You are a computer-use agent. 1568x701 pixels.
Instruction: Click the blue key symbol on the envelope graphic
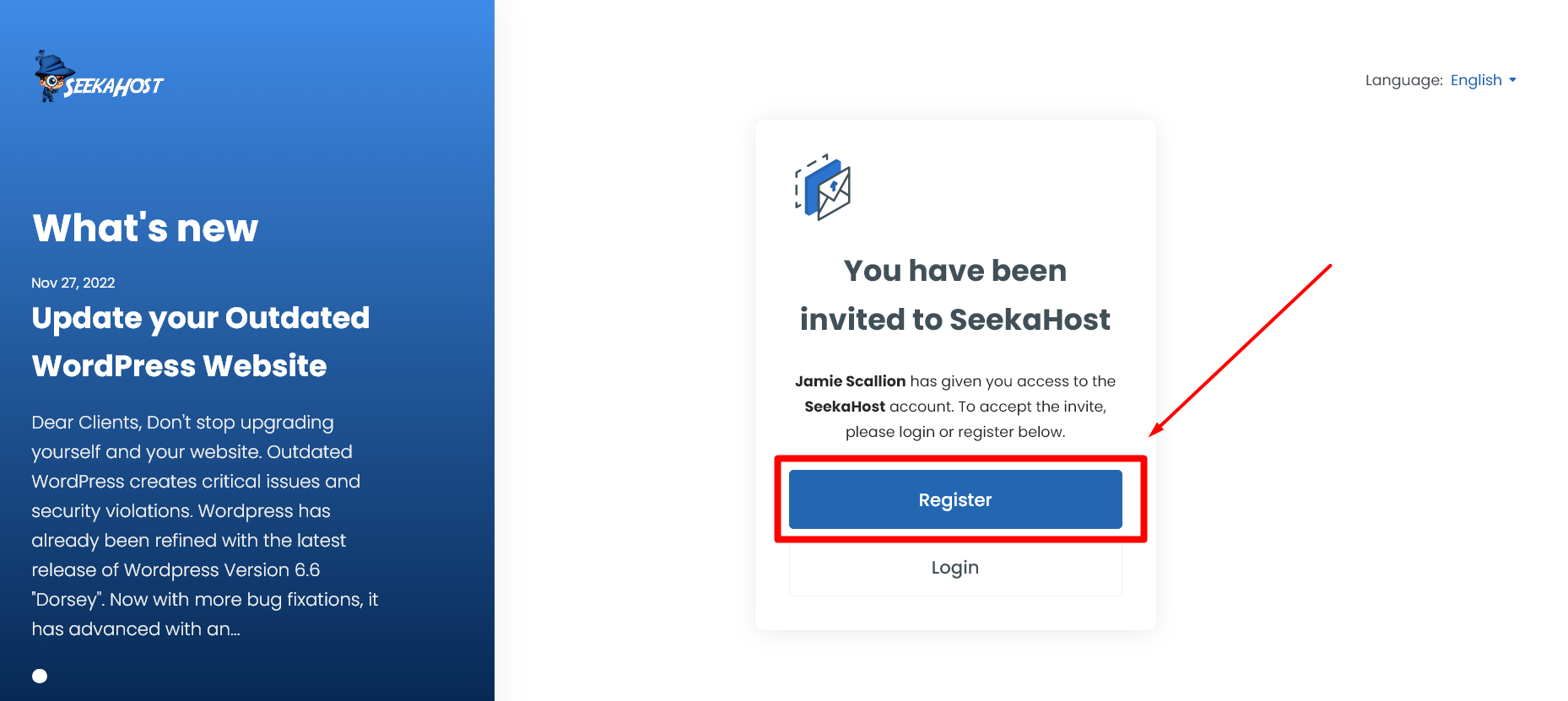834,184
